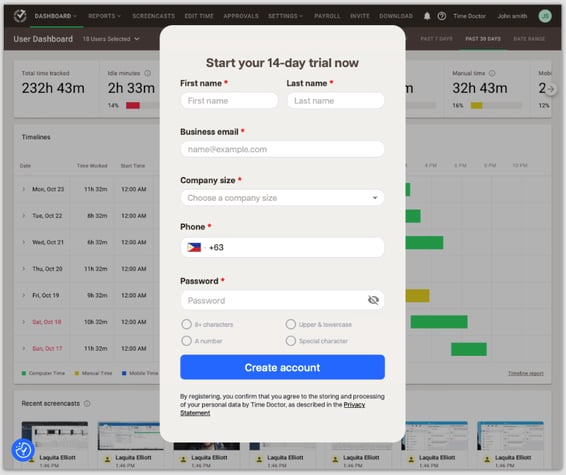Screen dimensions: 566x475
Task: Expand the 18 Users Selected dropdown
Action: click(x=111, y=39)
